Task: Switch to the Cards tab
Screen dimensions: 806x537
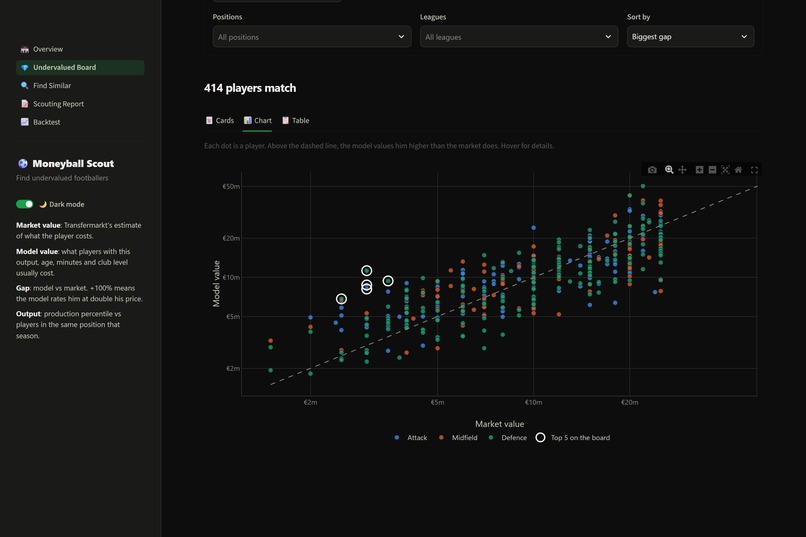Action: point(220,120)
